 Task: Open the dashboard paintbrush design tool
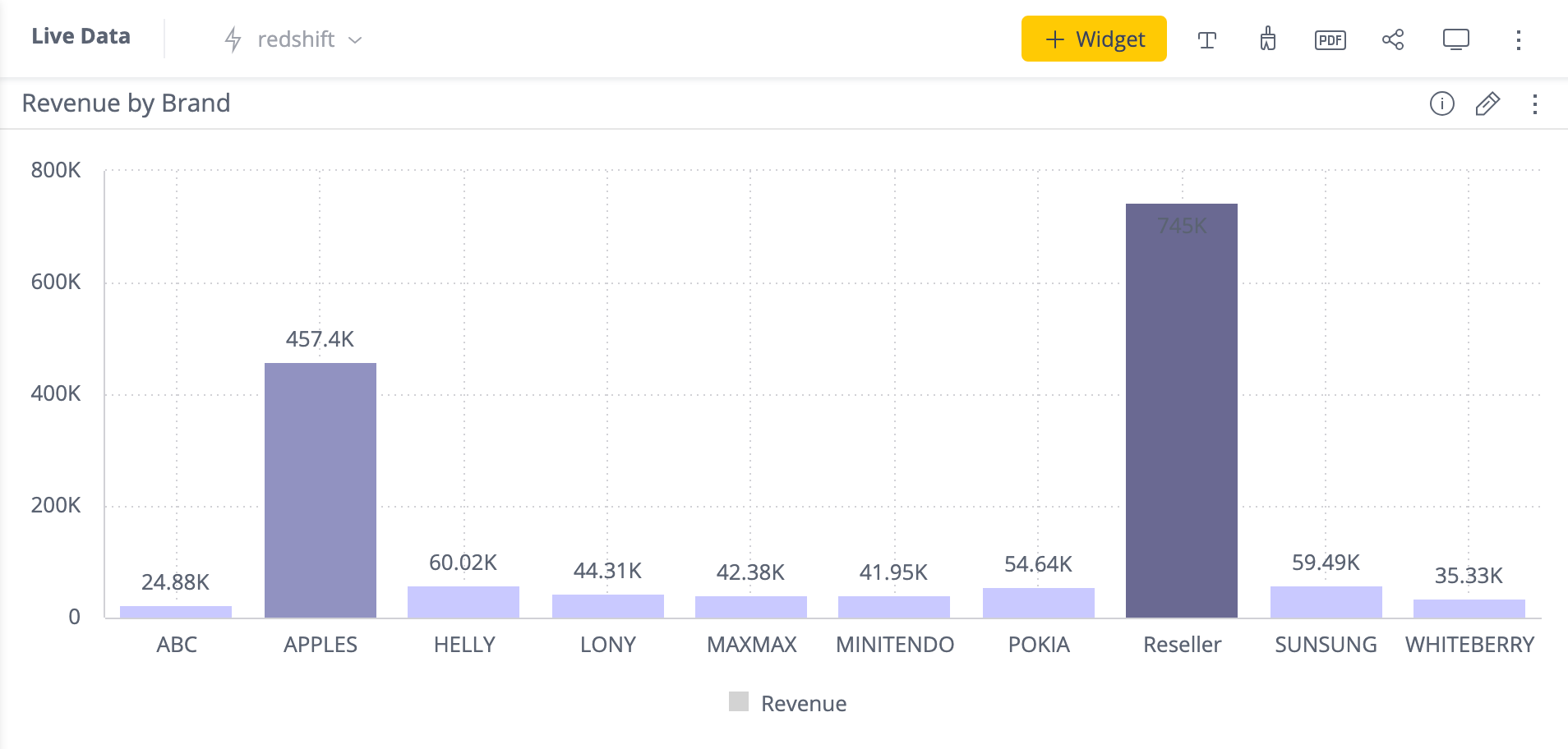1268,39
